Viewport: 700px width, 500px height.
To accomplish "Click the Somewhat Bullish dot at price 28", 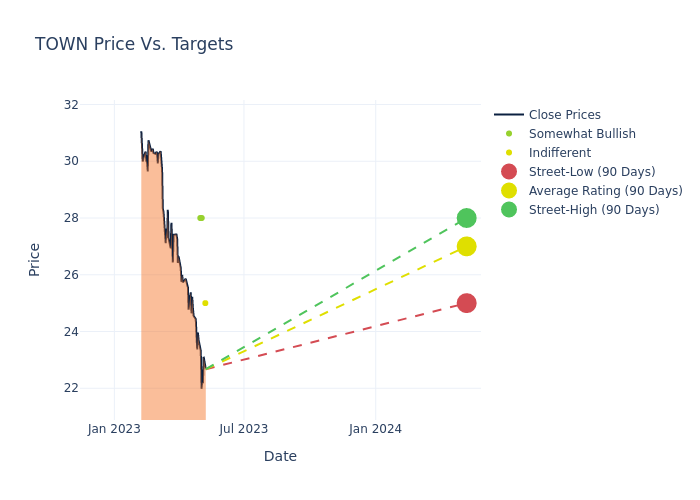I will click(201, 218).
